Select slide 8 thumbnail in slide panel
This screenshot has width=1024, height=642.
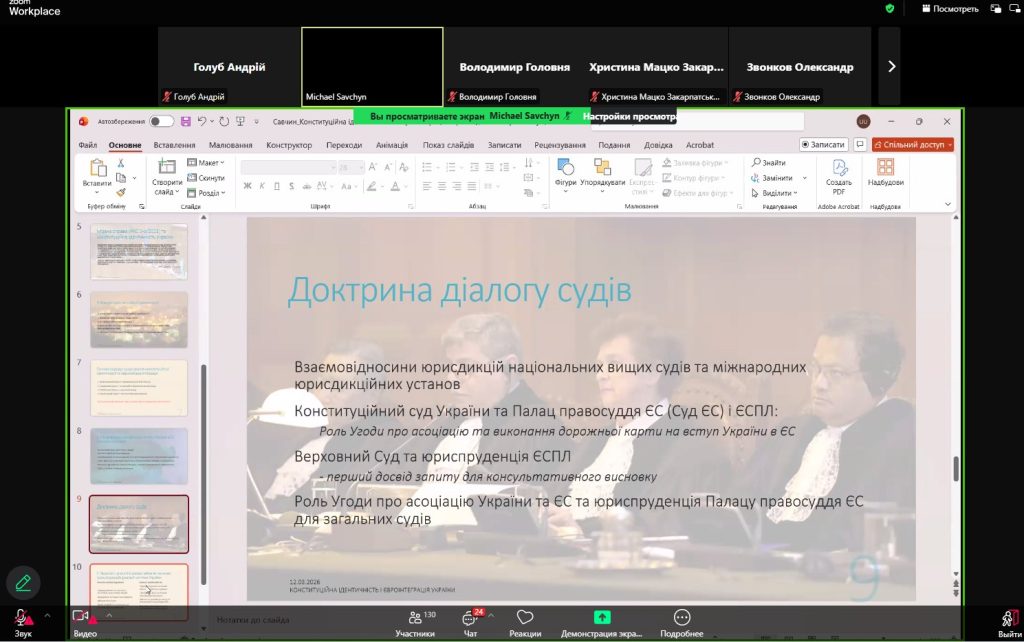pos(138,456)
